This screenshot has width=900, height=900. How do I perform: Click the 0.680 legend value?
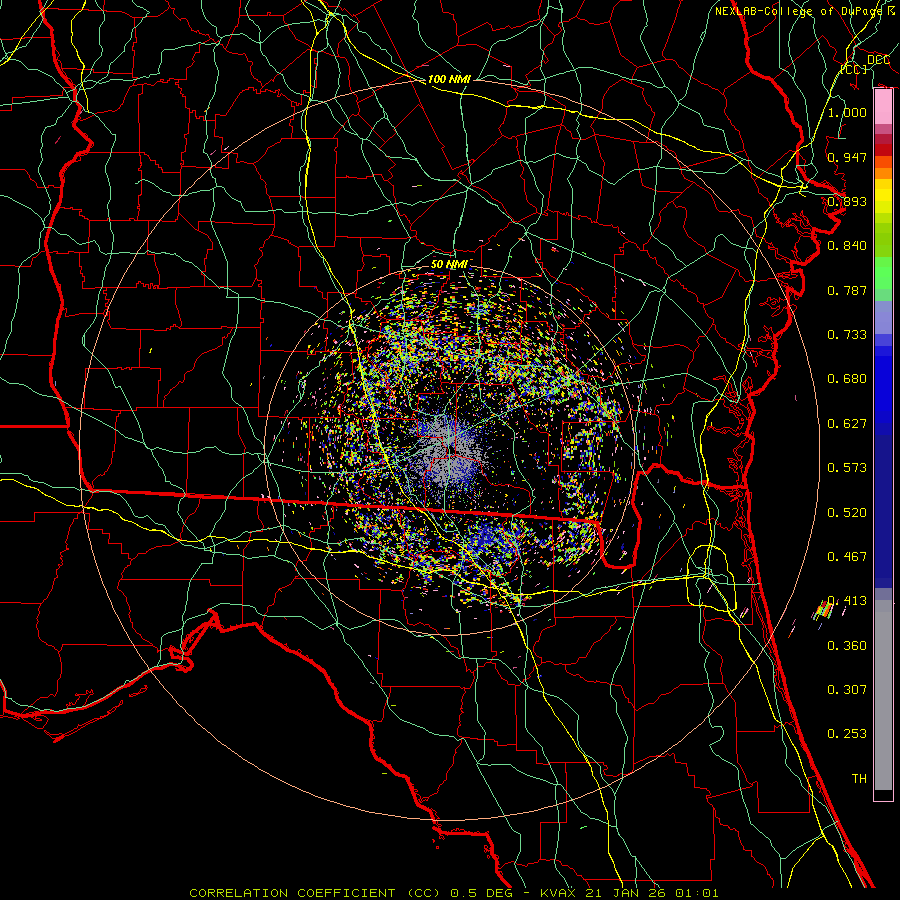pyautogui.click(x=847, y=379)
